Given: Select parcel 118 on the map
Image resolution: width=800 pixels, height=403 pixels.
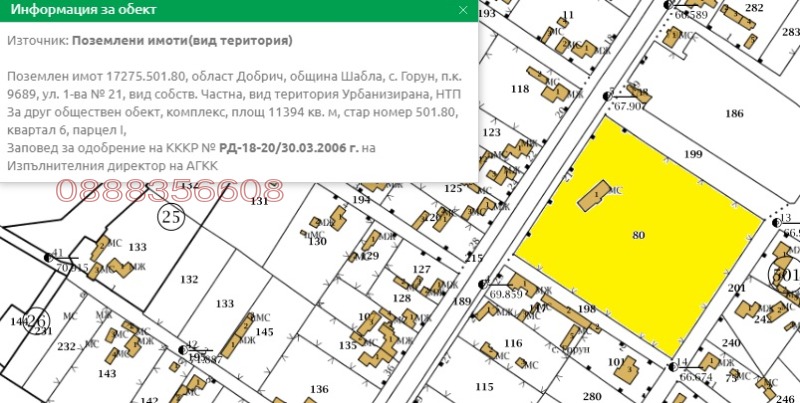Looking at the screenshot, I should pyautogui.click(x=519, y=90).
